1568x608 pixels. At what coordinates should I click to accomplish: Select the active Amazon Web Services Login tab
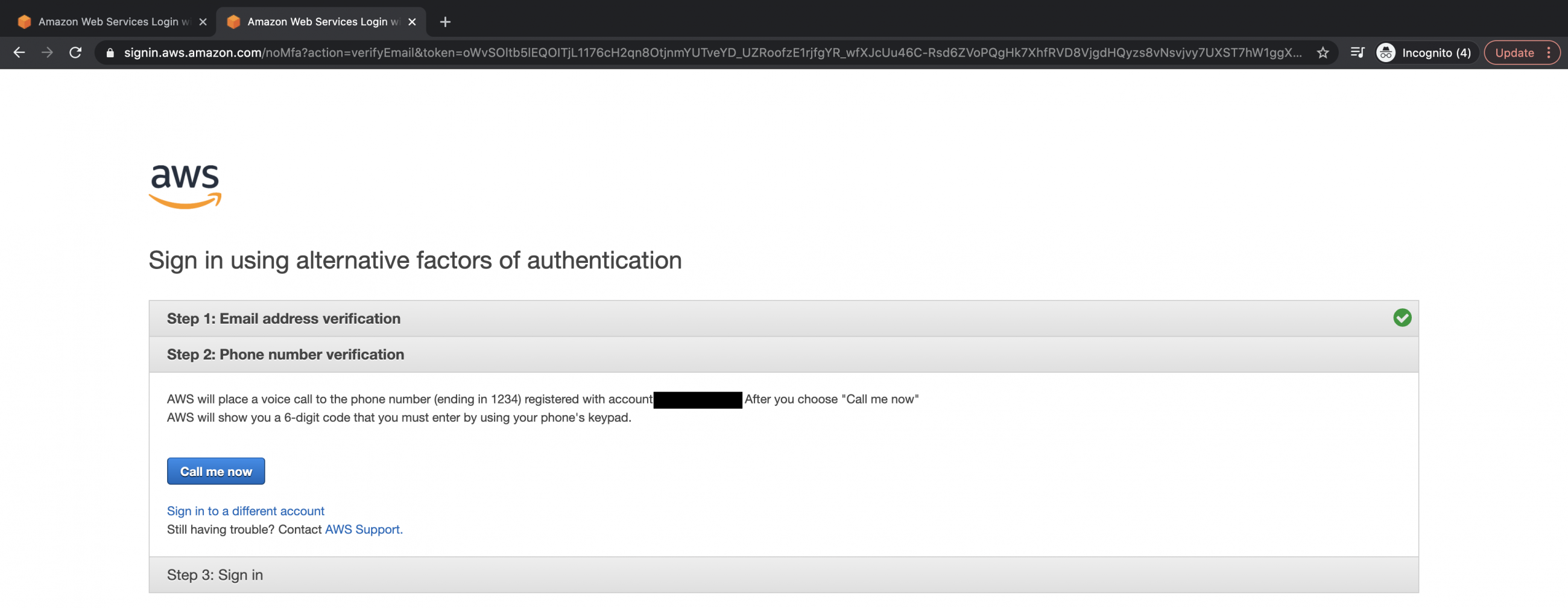[x=317, y=22]
